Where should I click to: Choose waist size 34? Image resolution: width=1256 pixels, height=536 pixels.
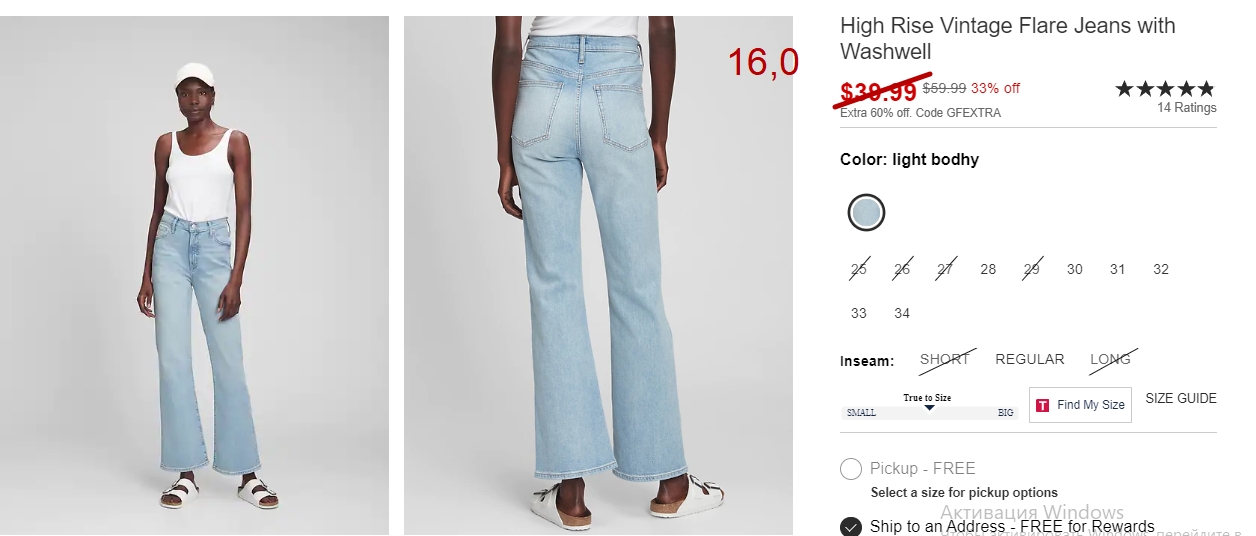pyautogui.click(x=902, y=313)
